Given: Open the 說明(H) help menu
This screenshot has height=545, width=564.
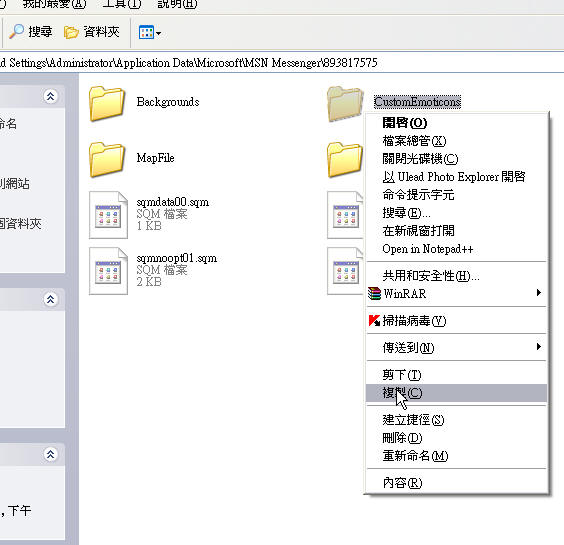Looking at the screenshot, I should click(x=177, y=4).
